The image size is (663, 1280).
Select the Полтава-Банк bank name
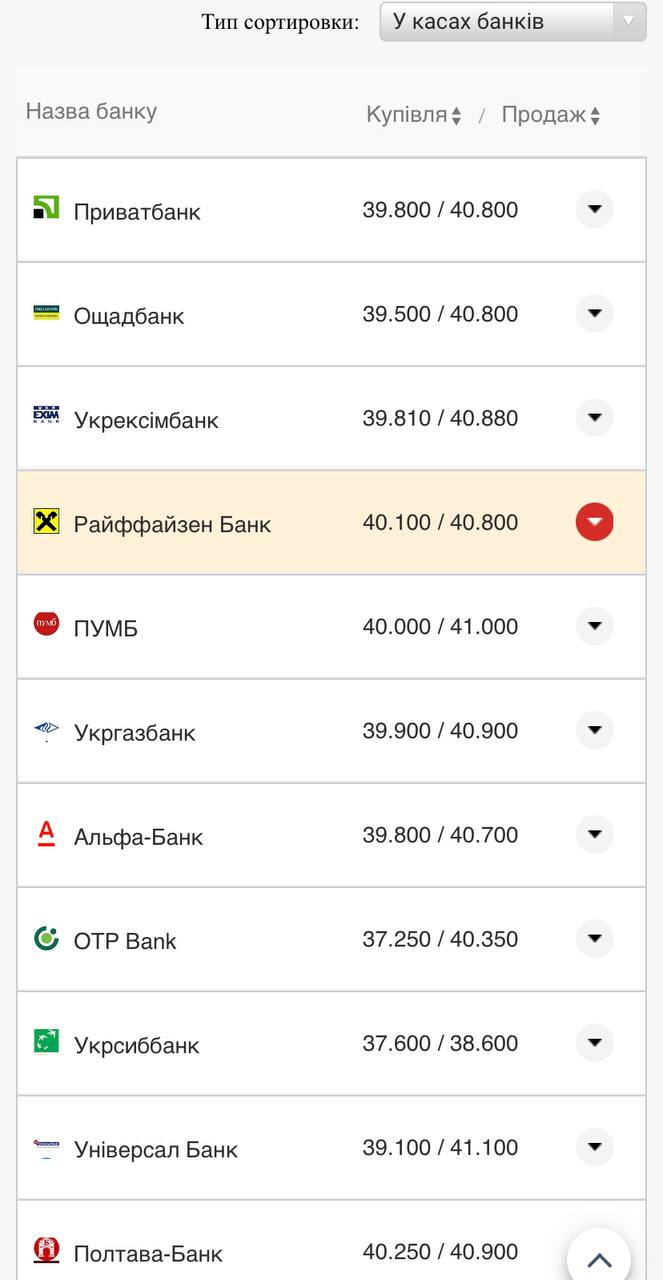click(x=148, y=1253)
